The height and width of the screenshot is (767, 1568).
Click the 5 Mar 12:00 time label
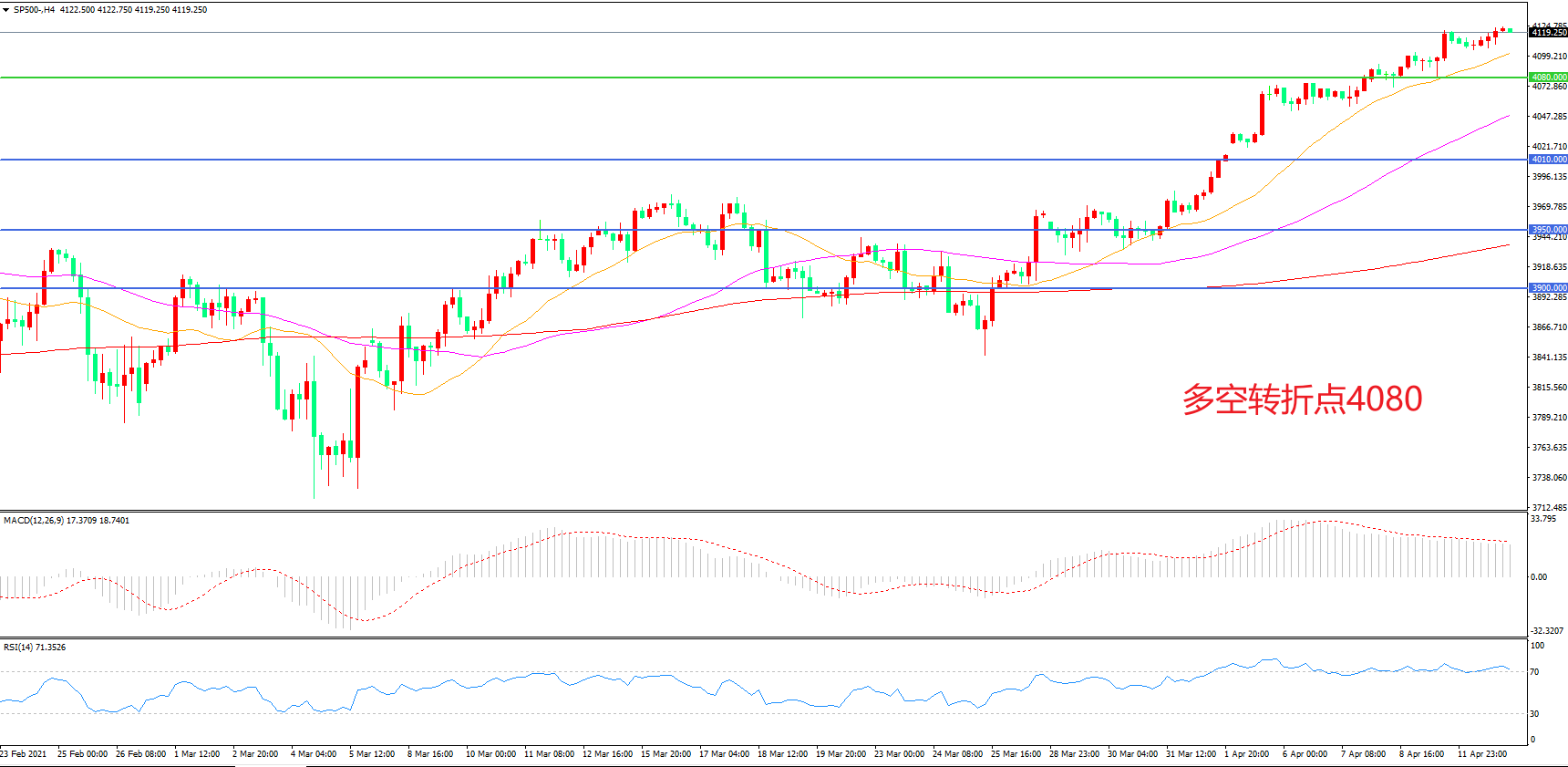click(x=372, y=754)
